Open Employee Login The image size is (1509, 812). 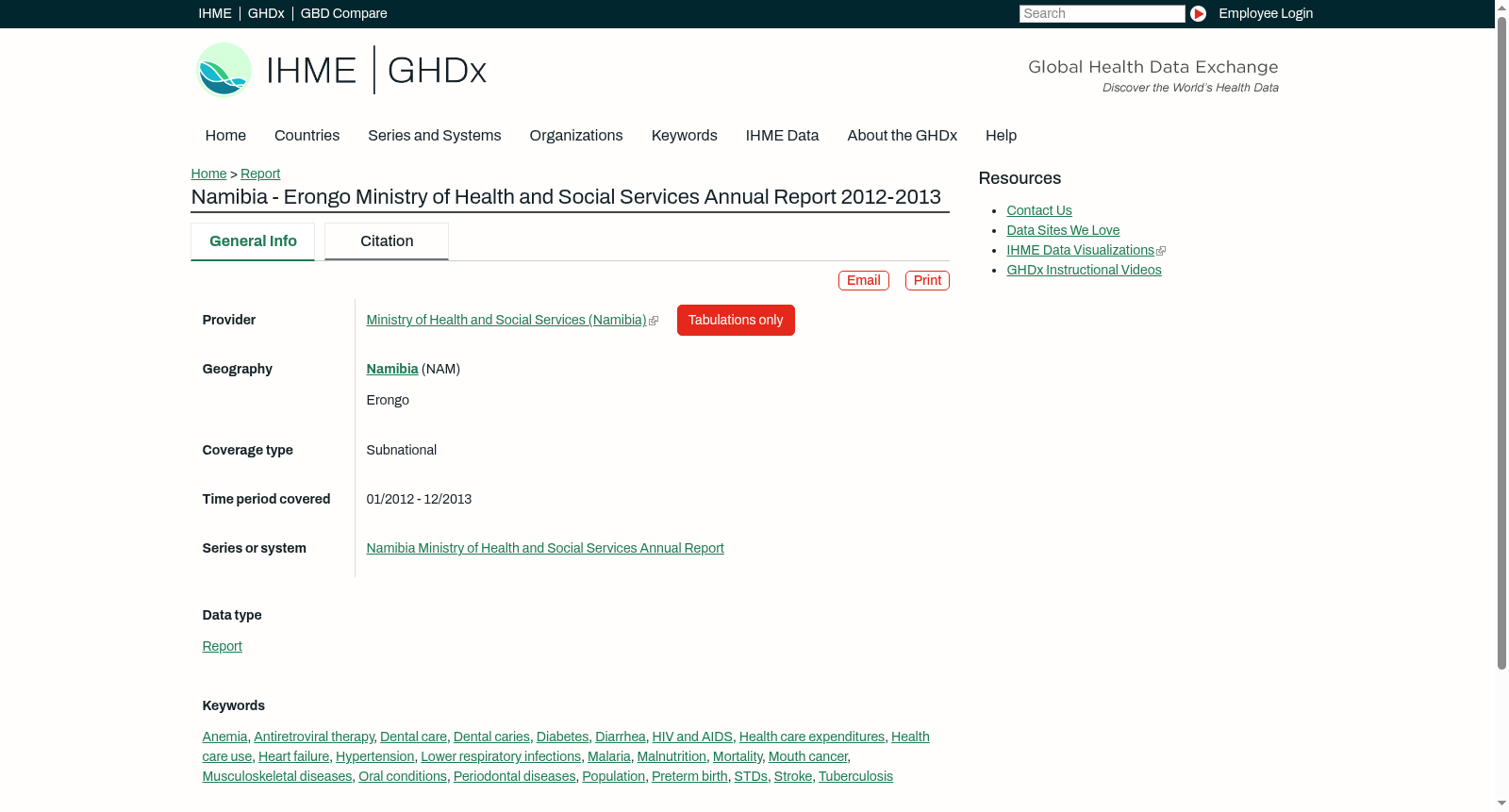click(x=1266, y=13)
